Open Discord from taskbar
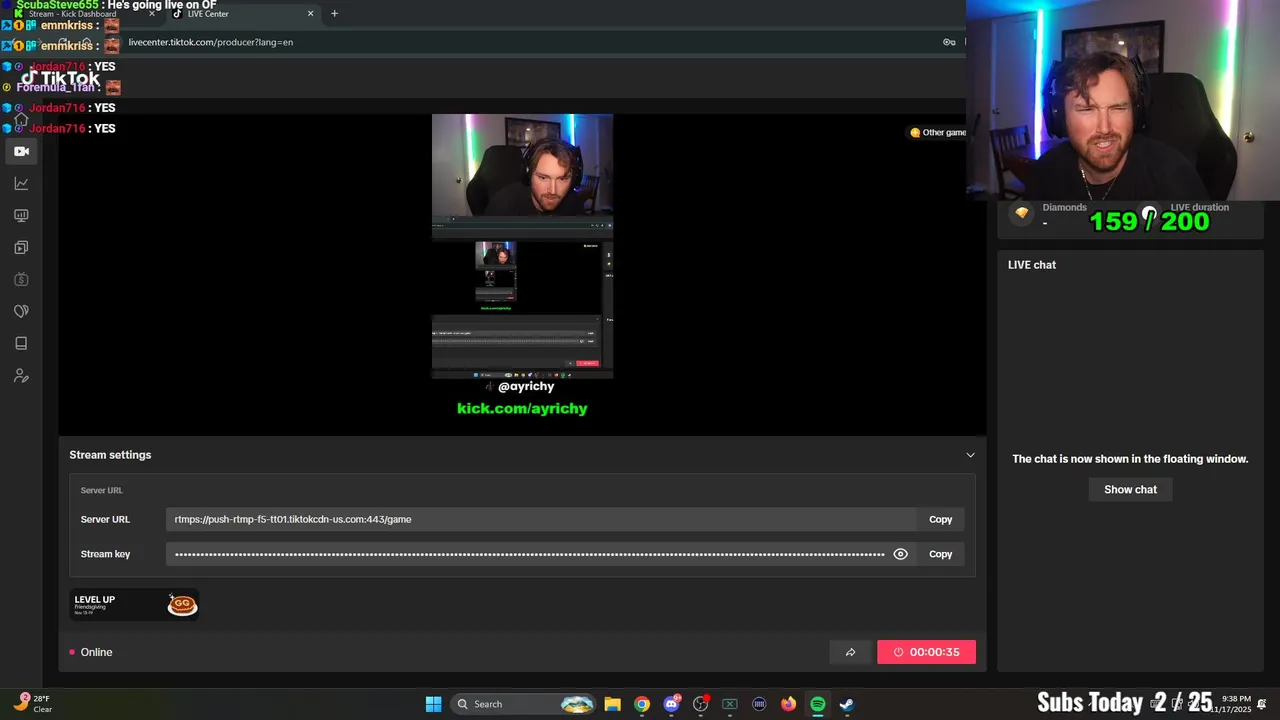Image resolution: width=1280 pixels, height=720 pixels. tap(672, 704)
